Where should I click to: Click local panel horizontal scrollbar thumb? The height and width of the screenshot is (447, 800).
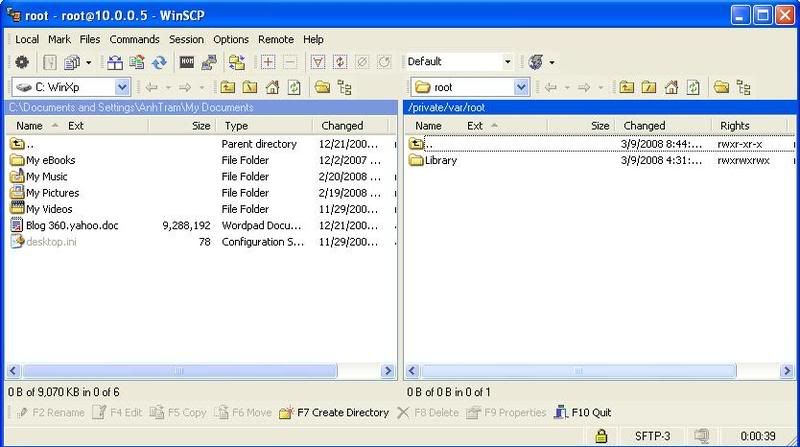click(x=180, y=371)
